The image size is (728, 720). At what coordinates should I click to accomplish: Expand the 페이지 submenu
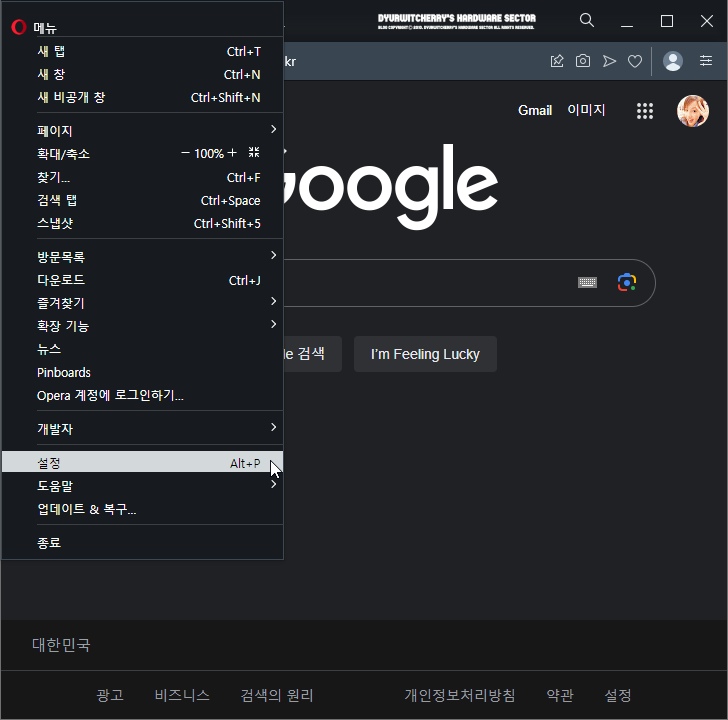143,130
